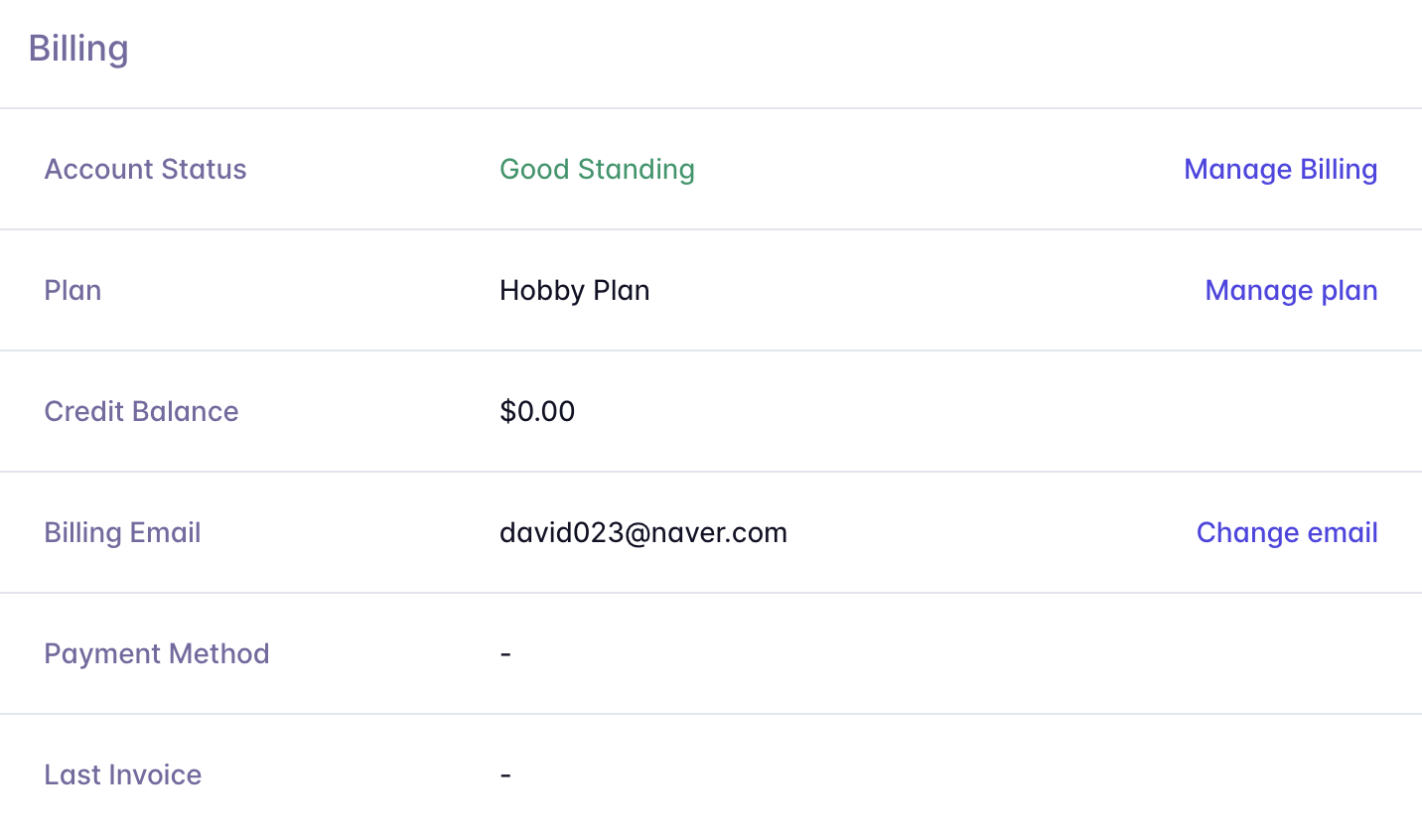Click the divider between Plan and Credit Balance rows
The height and width of the screenshot is (840, 1422).
(711, 350)
